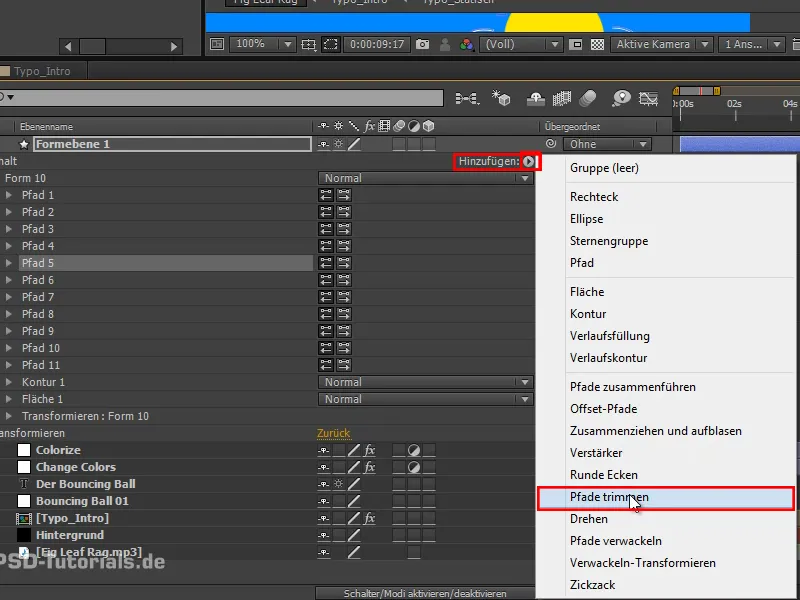Screen dimensions: 800x600
Task: Click the draft 3D icon
Action: (501, 98)
